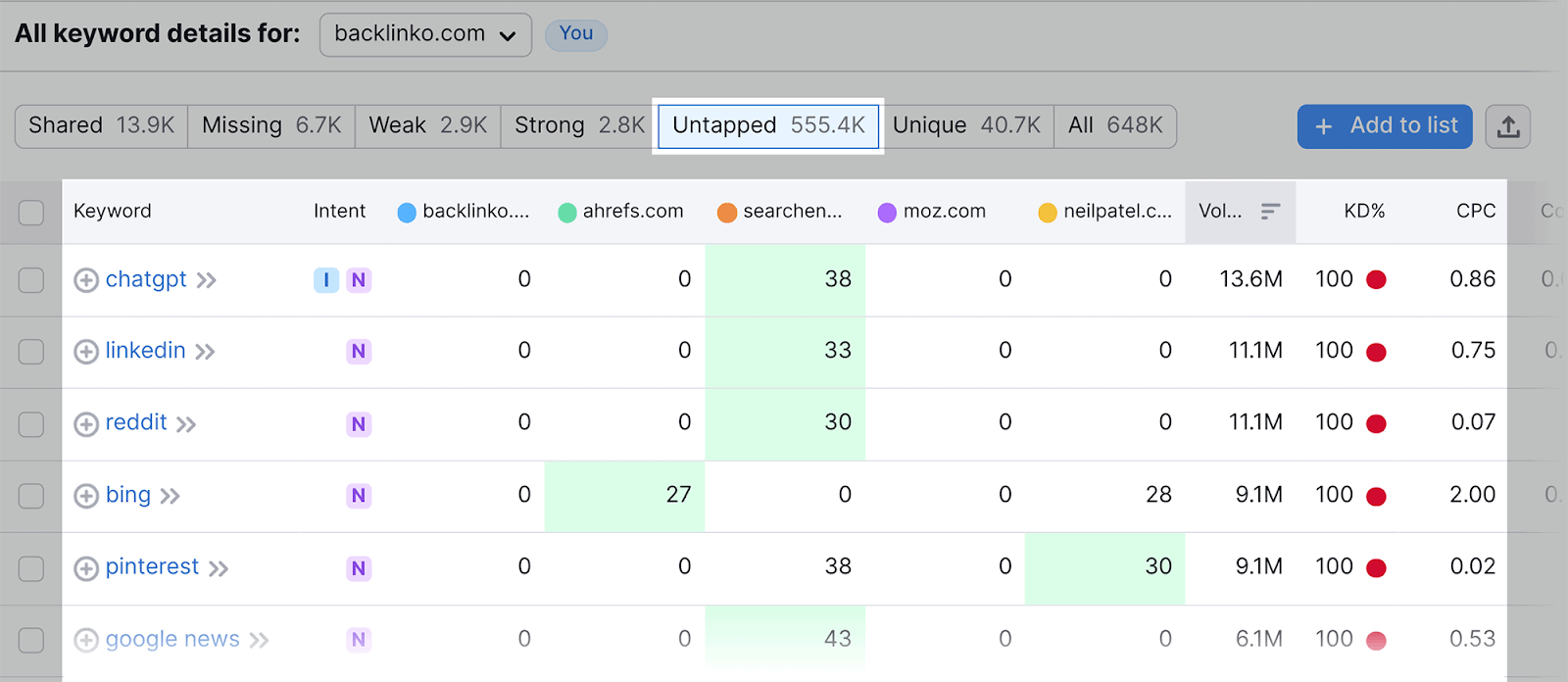Open the bing keyword link
This screenshot has height=682, width=1568.
(128, 495)
